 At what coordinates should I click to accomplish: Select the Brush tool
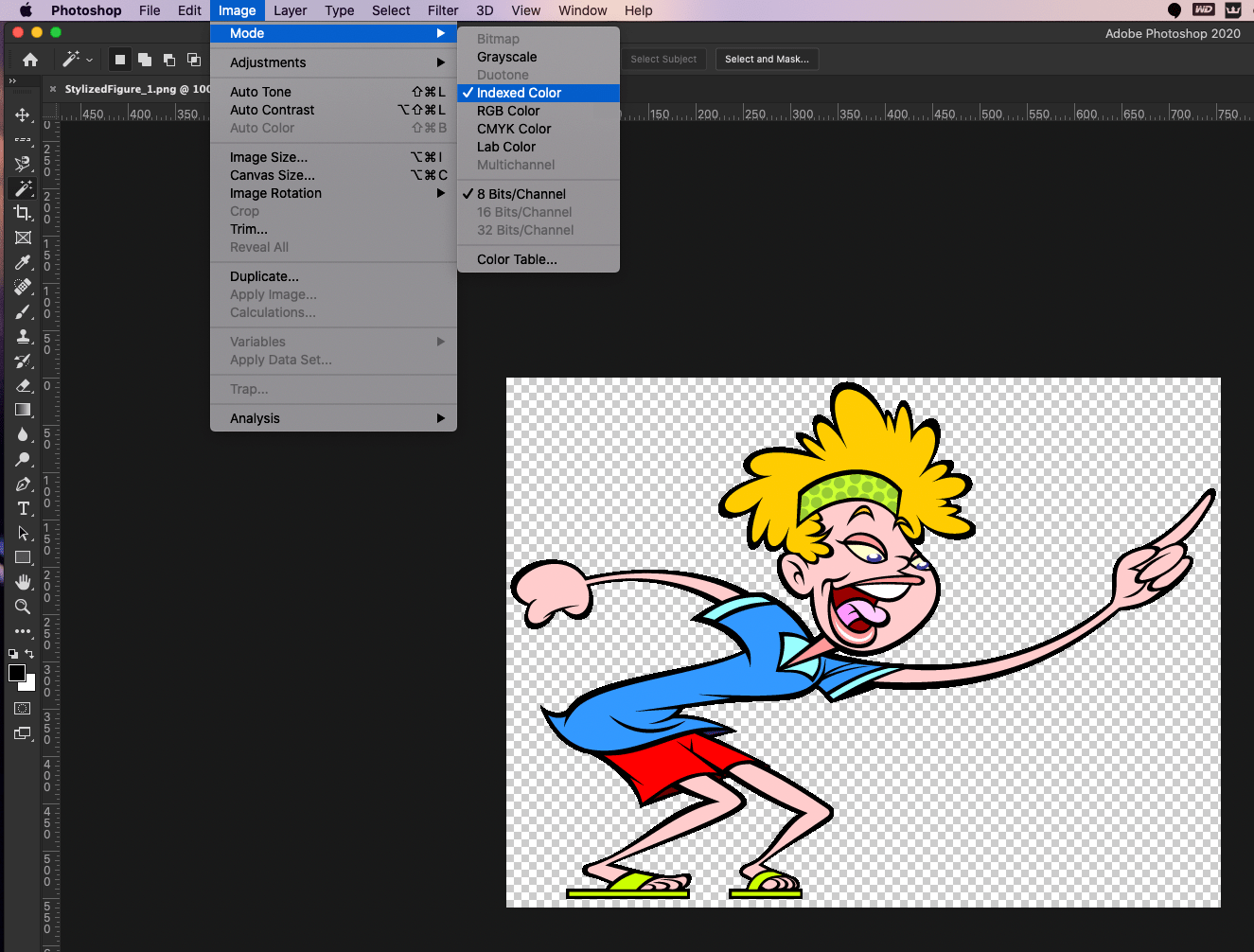point(23,311)
